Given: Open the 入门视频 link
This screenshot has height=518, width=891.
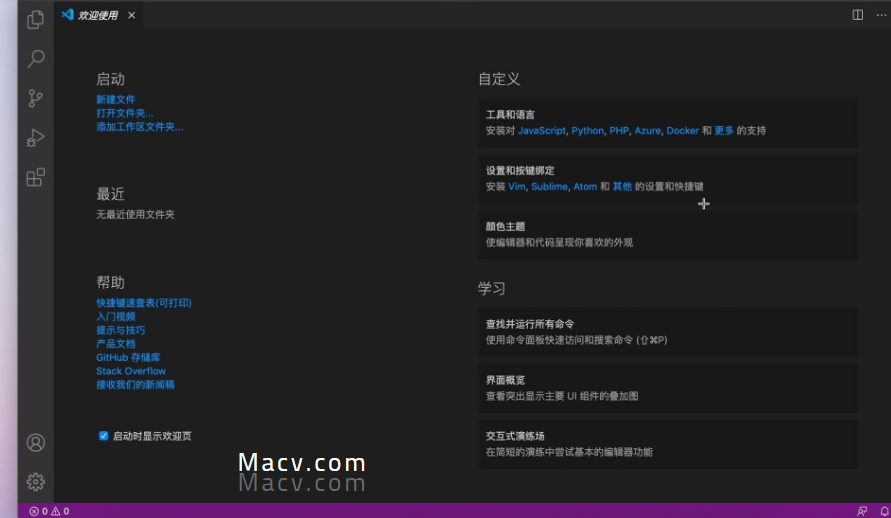Looking at the screenshot, I should click(x=115, y=316).
